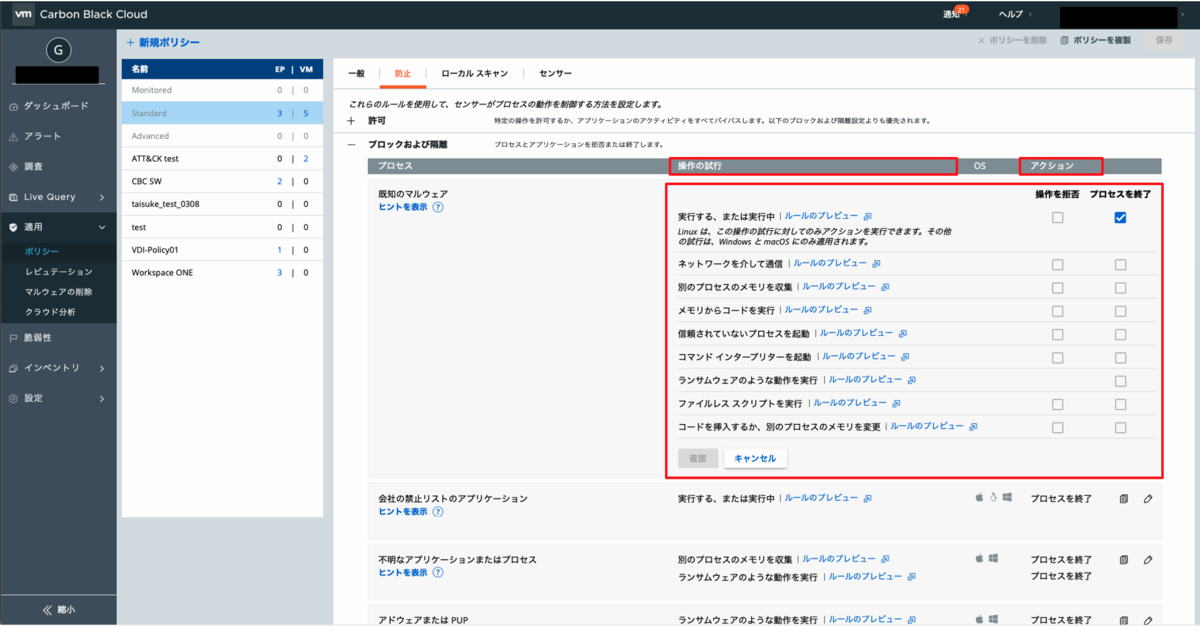Open クラウド分析 in sidebar submenu
Image resolution: width=1200 pixels, height=626 pixels.
click(x=50, y=311)
